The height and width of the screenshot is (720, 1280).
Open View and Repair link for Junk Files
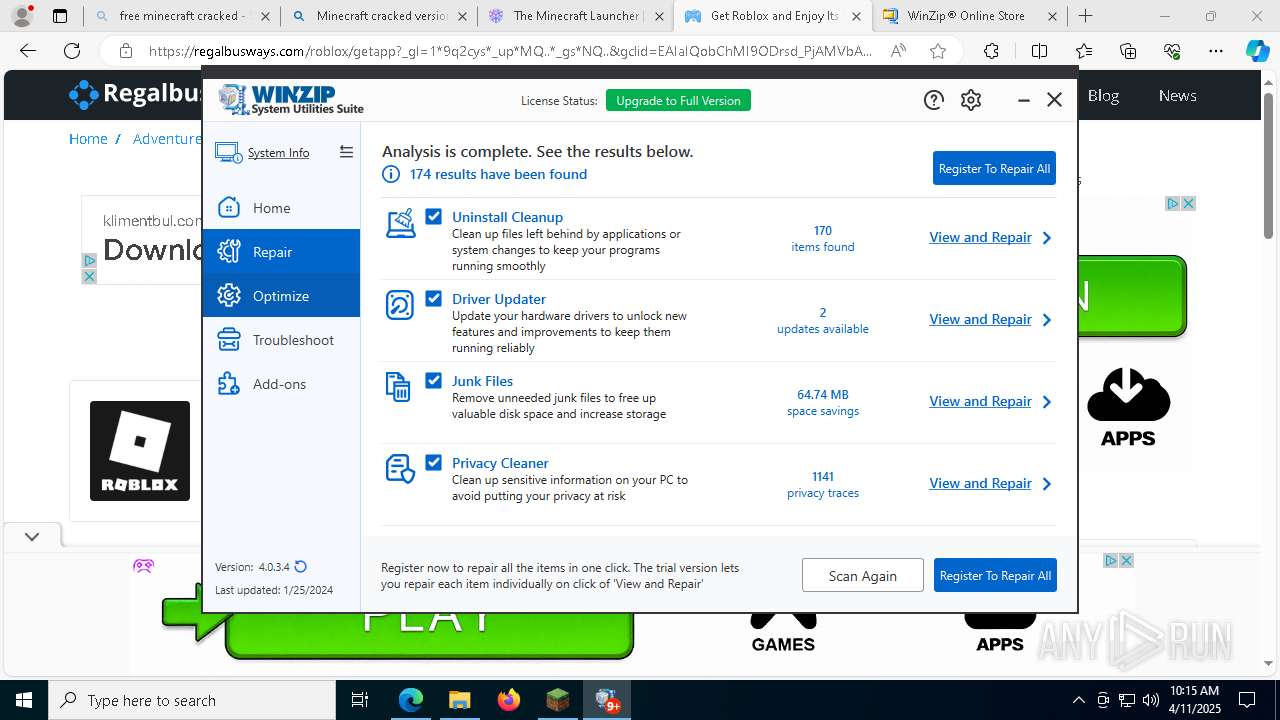980,401
